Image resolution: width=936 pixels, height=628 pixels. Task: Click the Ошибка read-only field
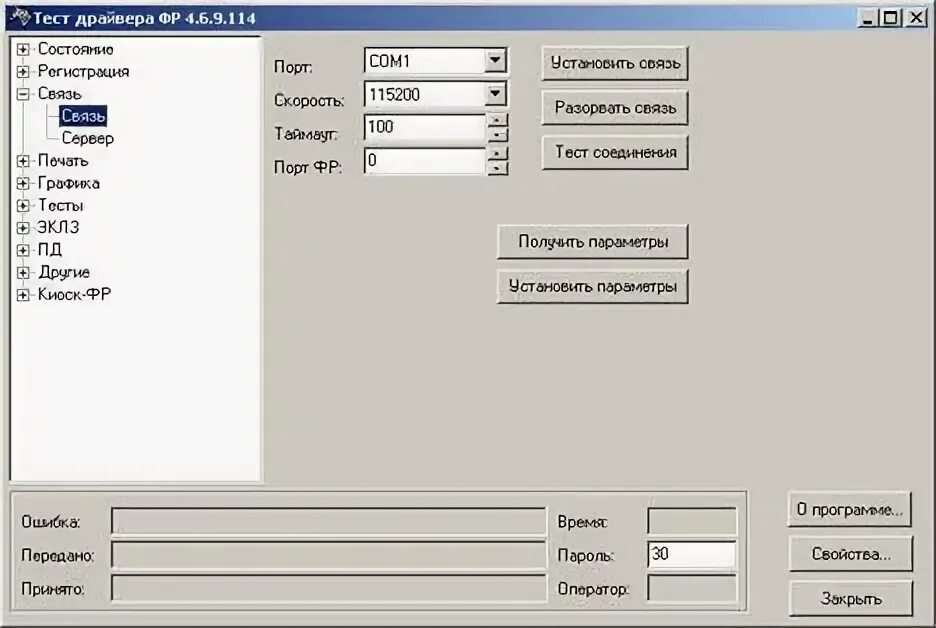pyautogui.click(x=328, y=521)
